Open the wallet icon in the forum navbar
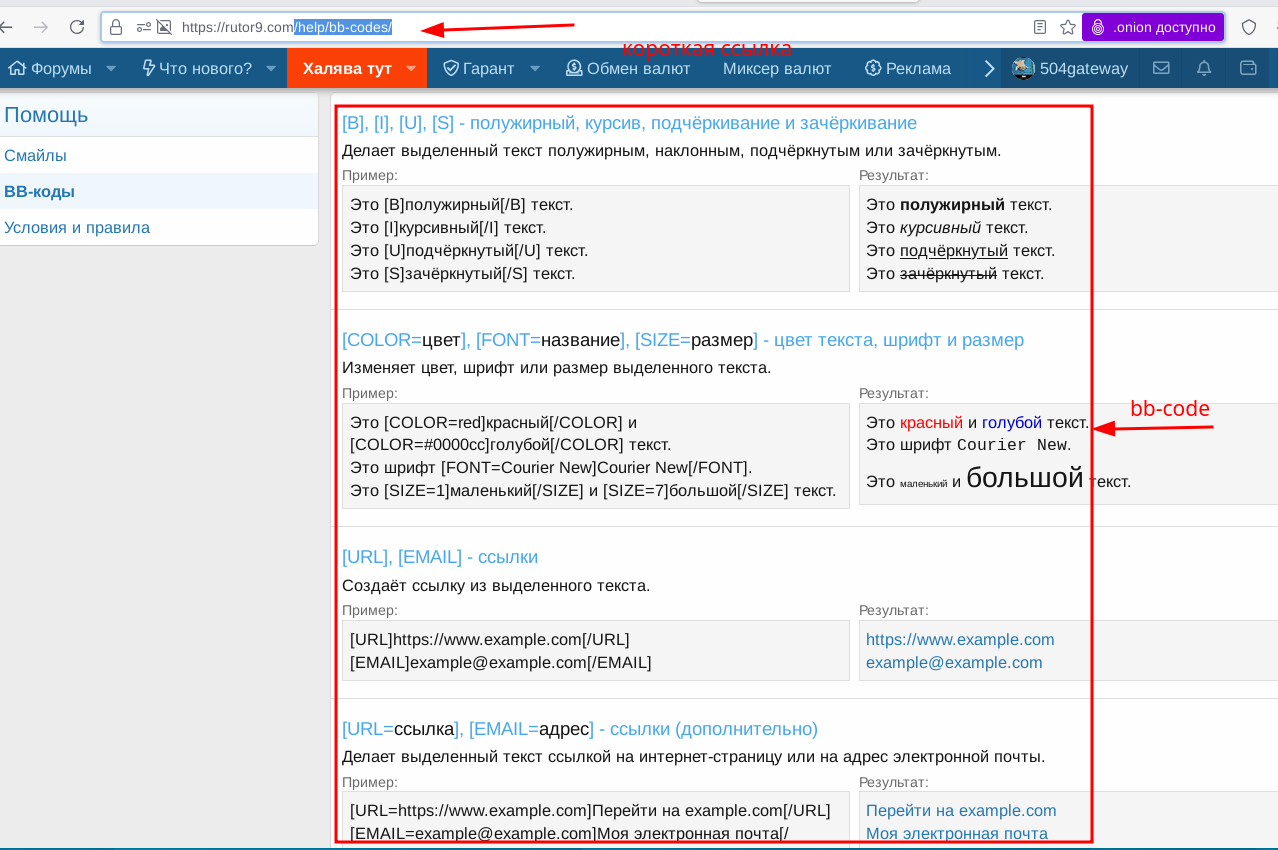Image resolution: width=1278 pixels, height=850 pixels. point(1248,68)
